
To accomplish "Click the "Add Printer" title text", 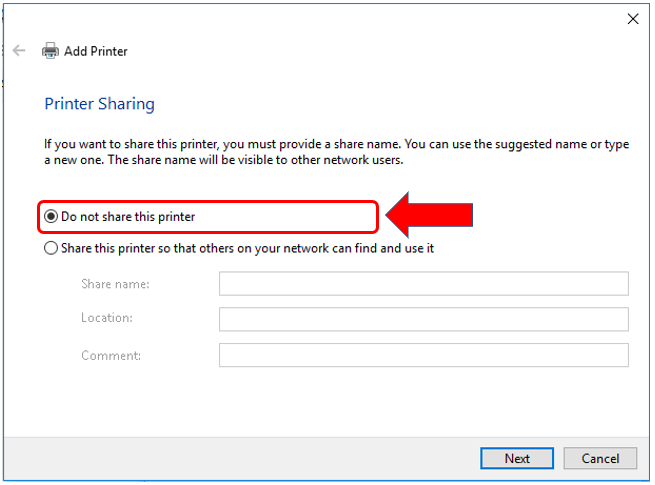I will click(96, 51).
